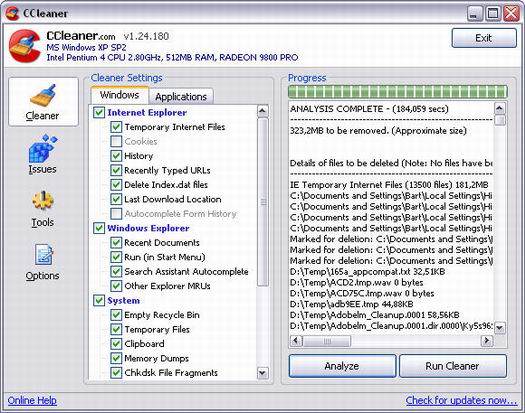525x413 pixels.
Task: Open the Issues section blue cubes icon
Action: pyautogui.click(x=43, y=148)
